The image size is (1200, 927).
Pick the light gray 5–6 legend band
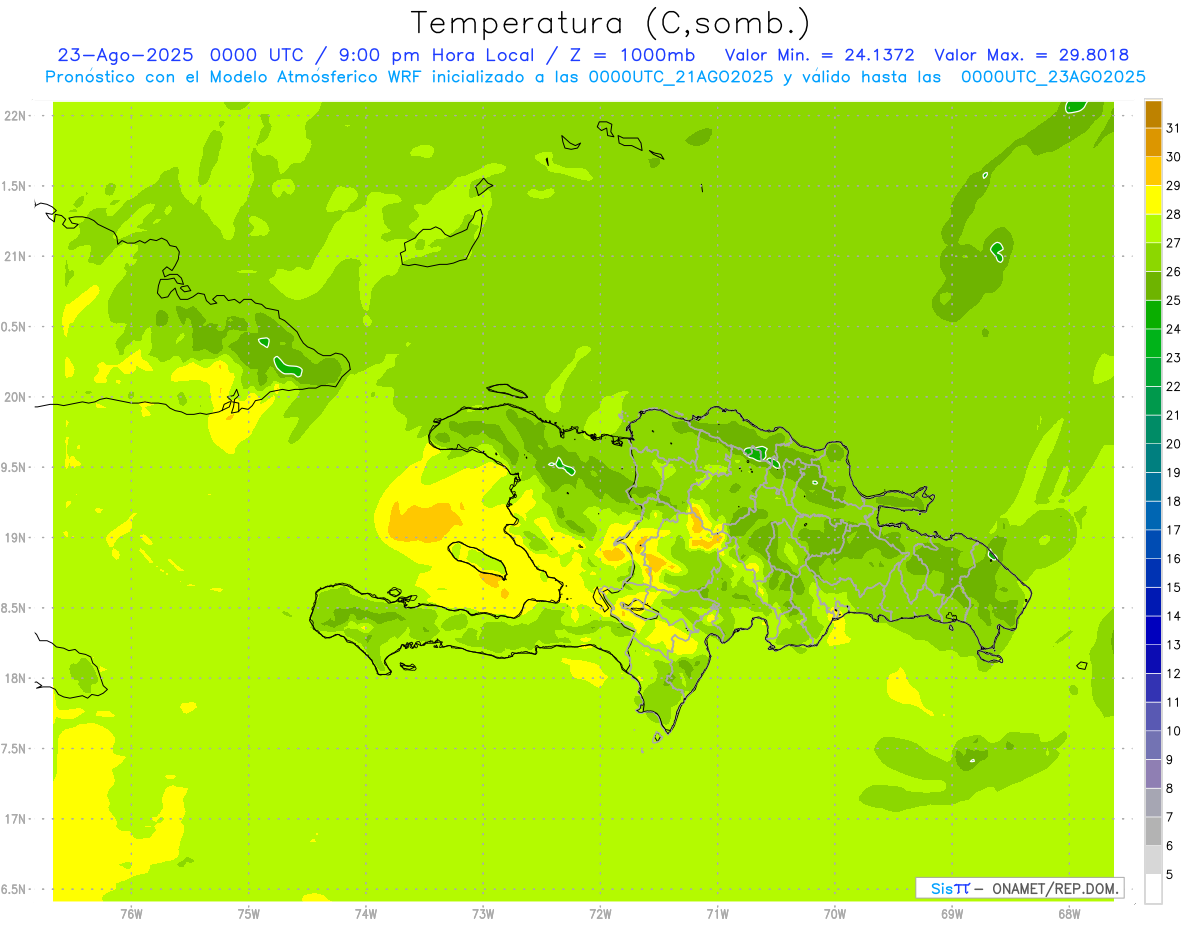(x=1153, y=860)
